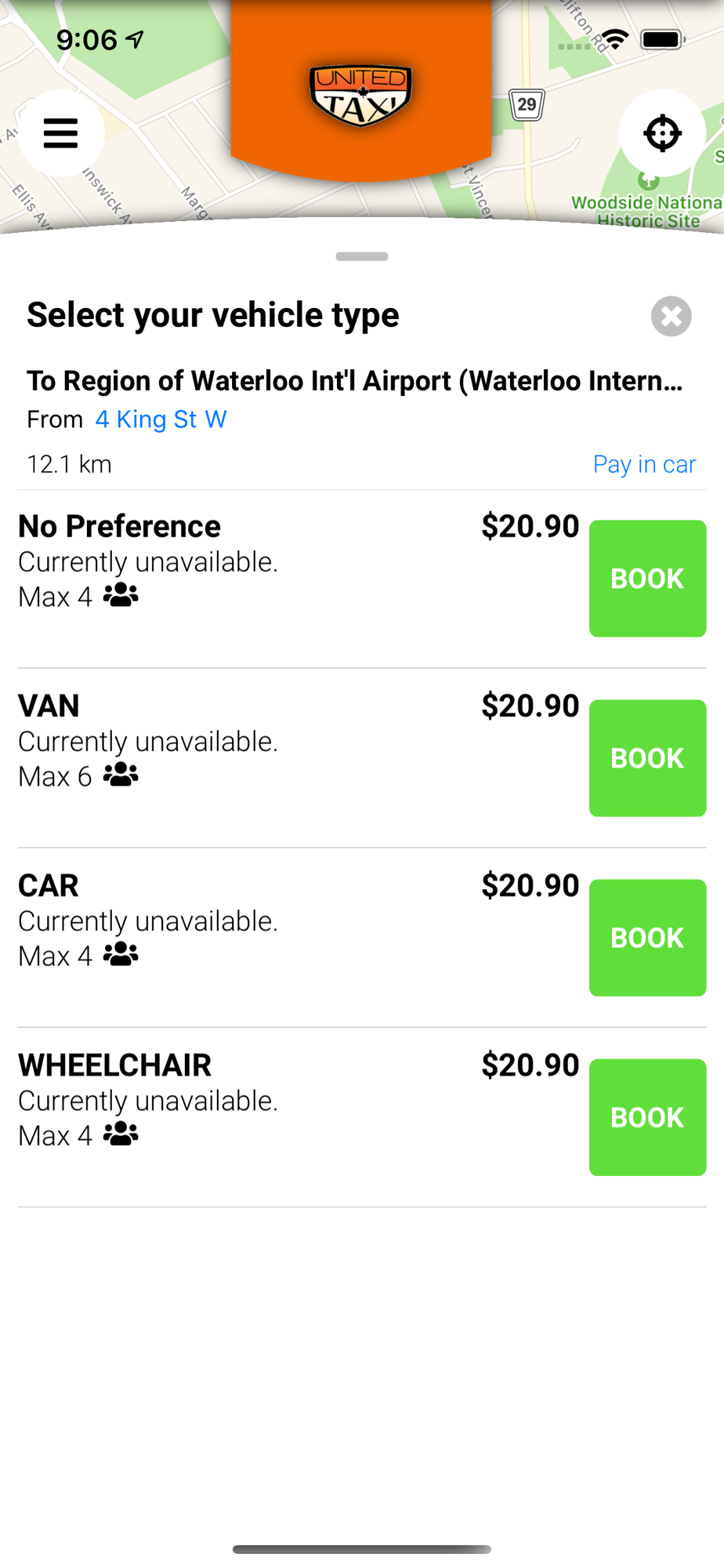
Task: Tap the passengers icon under WHEELCHAIR
Action: coord(121,1134)
